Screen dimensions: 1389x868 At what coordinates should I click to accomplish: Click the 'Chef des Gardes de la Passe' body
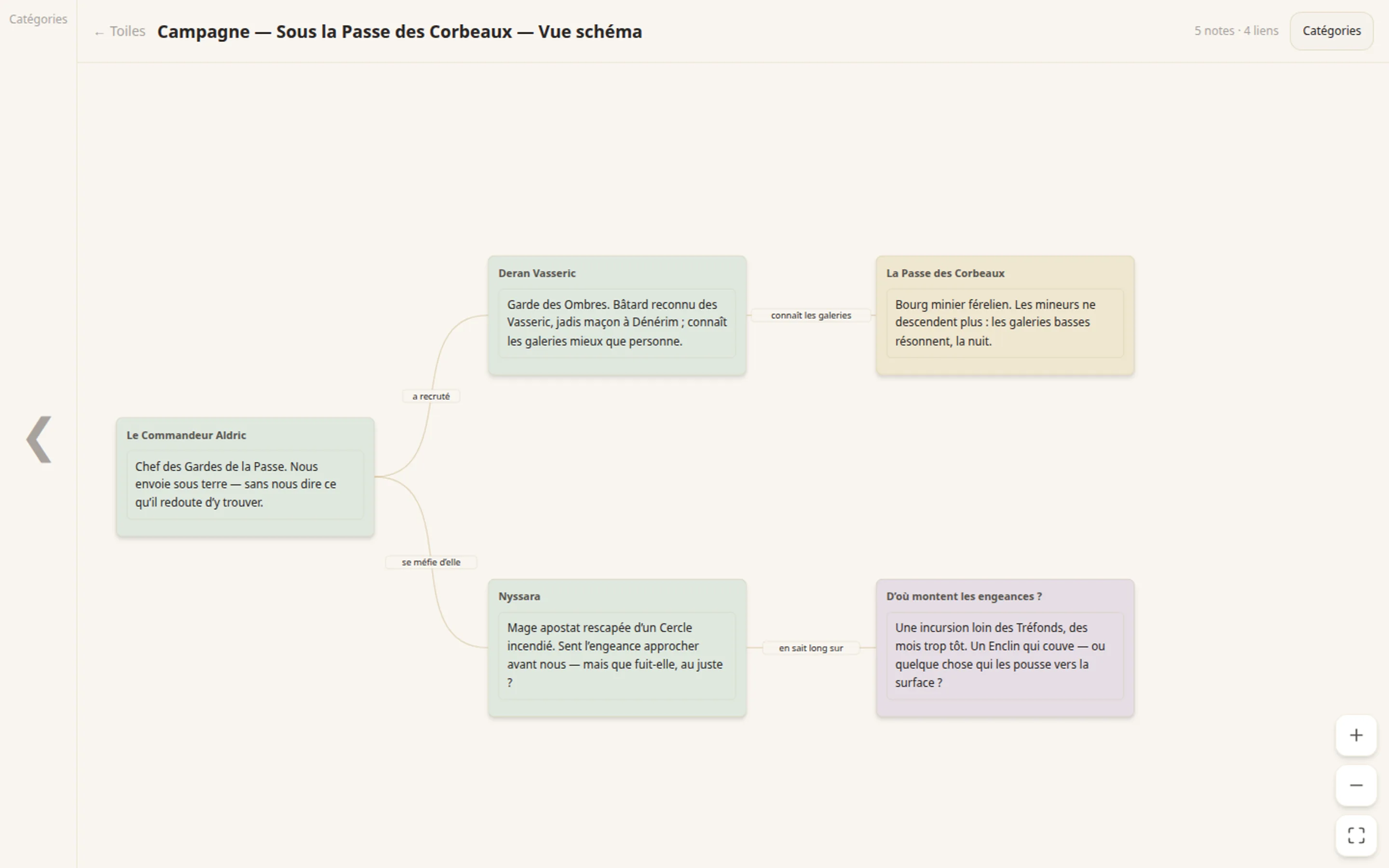[245, 485]
